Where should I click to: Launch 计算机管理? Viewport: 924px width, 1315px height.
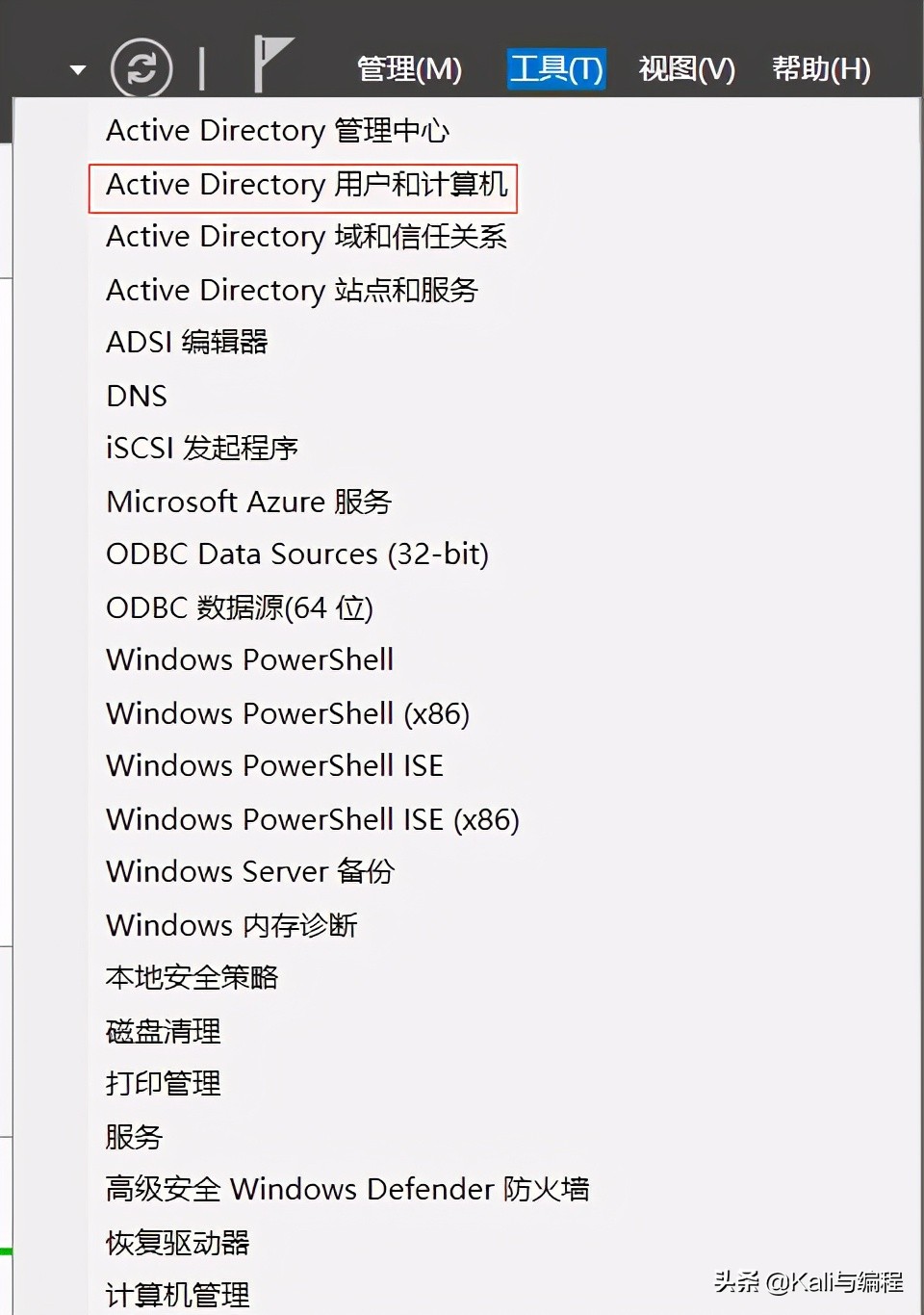[177, 1295]
